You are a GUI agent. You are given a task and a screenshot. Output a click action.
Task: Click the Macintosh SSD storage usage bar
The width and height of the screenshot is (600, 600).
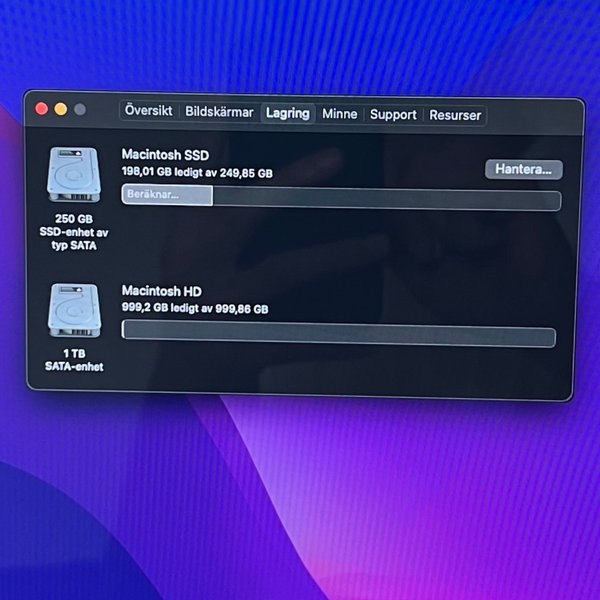point(385,198)
